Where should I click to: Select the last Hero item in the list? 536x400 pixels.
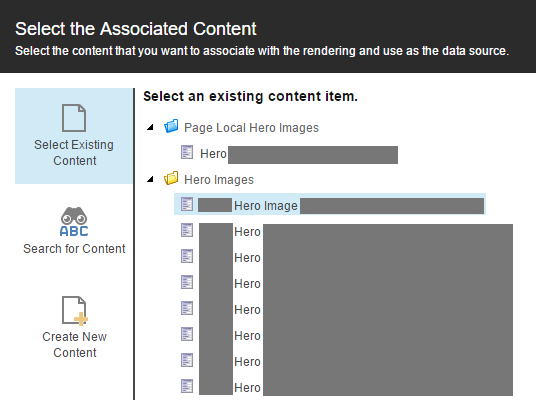pos(247,388)
